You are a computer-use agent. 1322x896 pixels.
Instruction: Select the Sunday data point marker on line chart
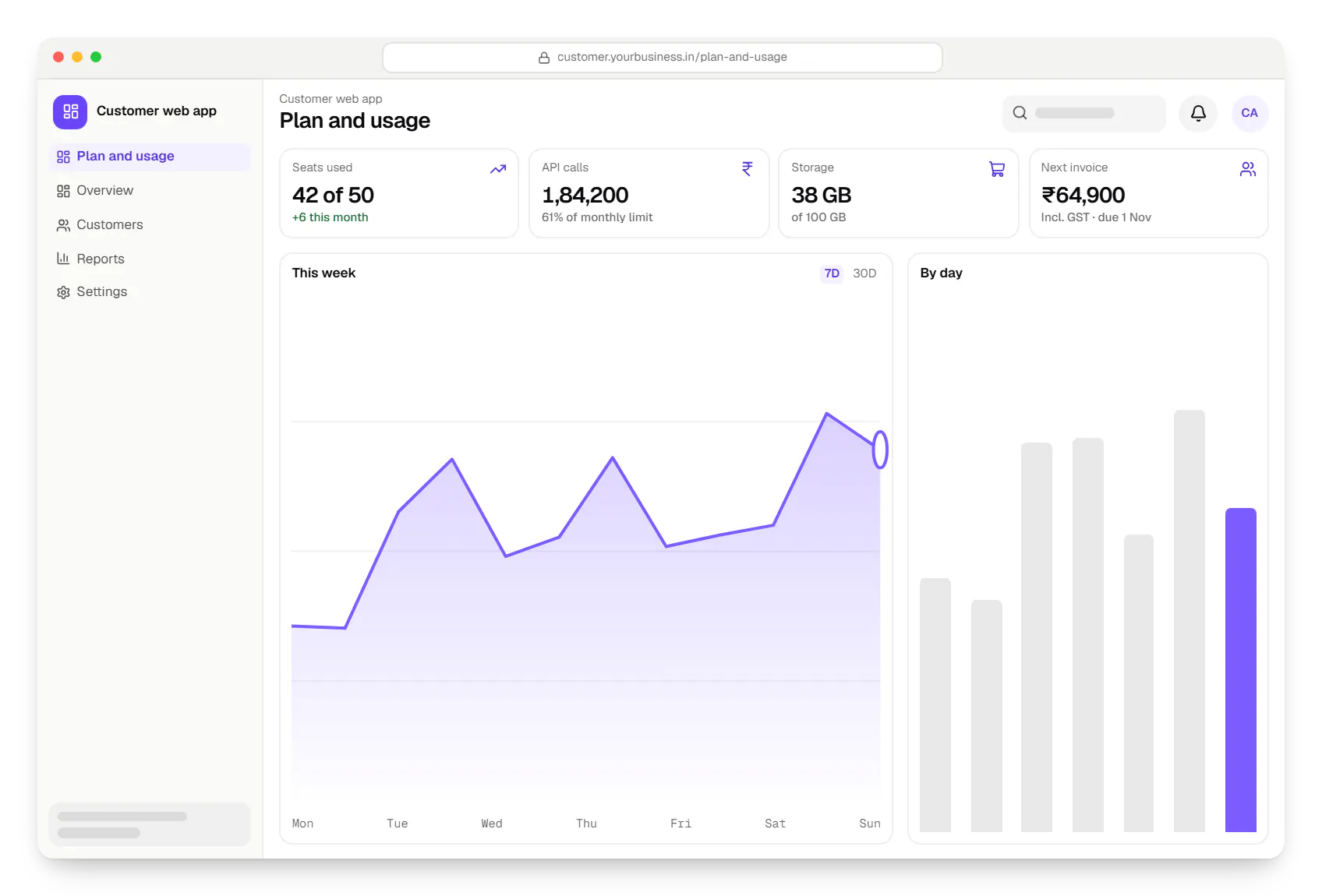coord(880,450)
